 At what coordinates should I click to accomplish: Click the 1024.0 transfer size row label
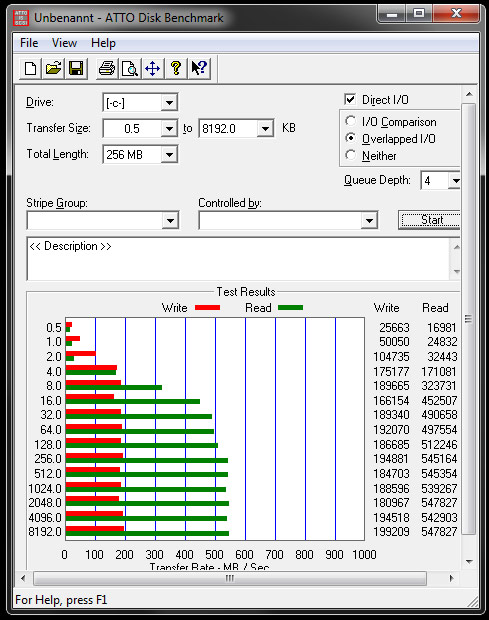pyautogui.click(x=45, y=489)
